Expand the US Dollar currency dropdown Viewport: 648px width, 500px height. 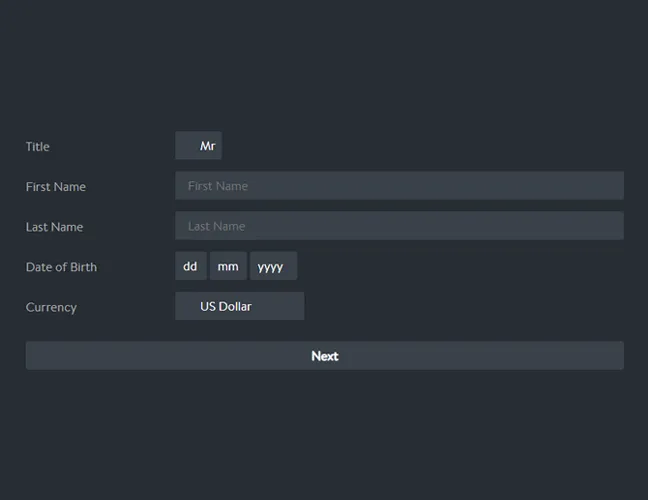pyautogui.click(x=239, y=306)
